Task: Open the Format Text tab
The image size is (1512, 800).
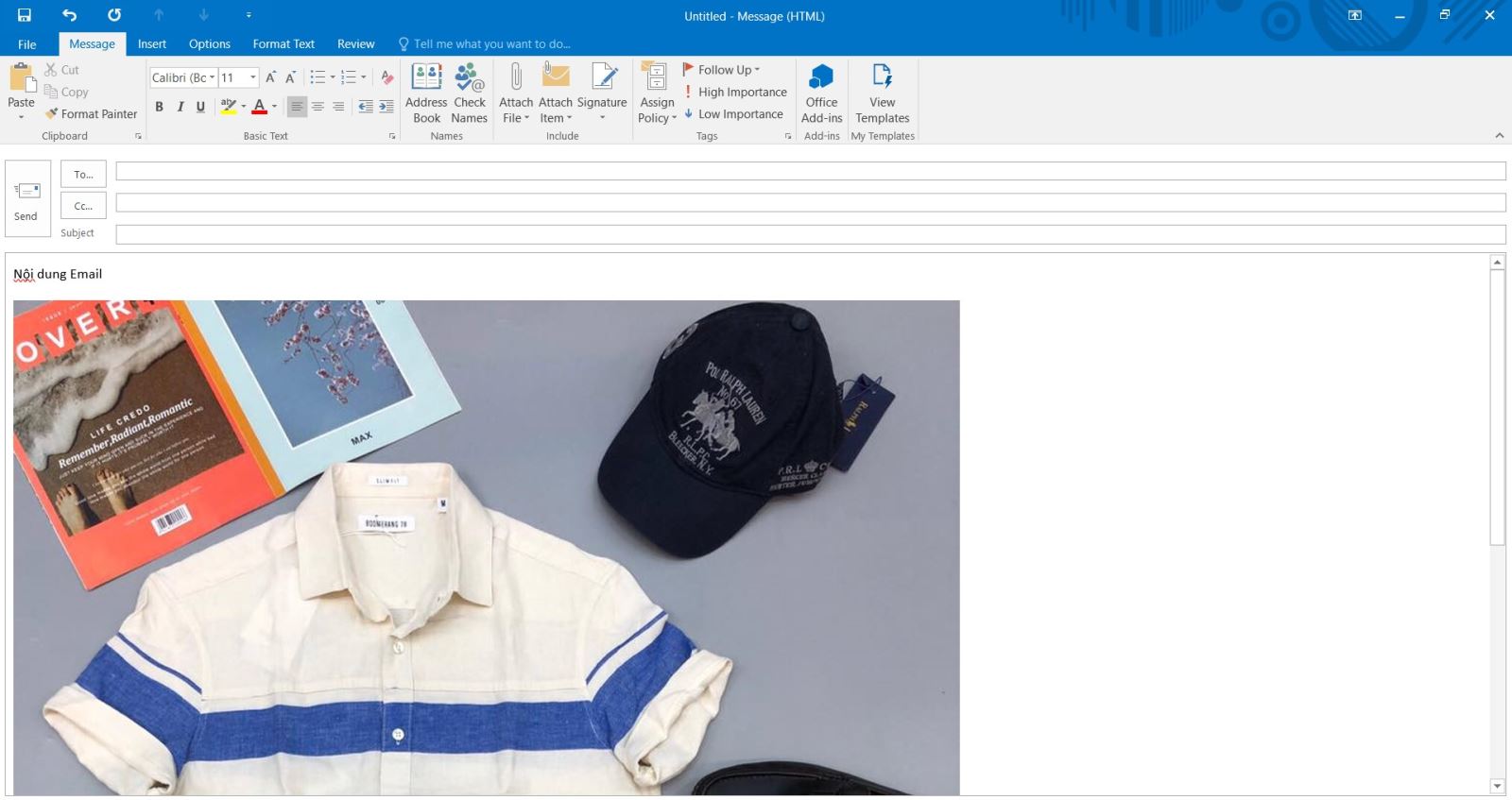Action: pyautogui.click(x=283, y=43)
